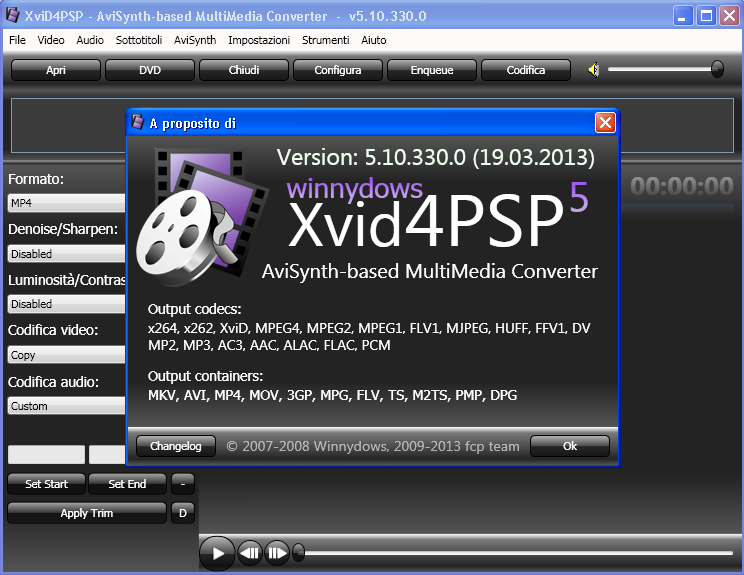Step back one frame

tap(250, 553)
